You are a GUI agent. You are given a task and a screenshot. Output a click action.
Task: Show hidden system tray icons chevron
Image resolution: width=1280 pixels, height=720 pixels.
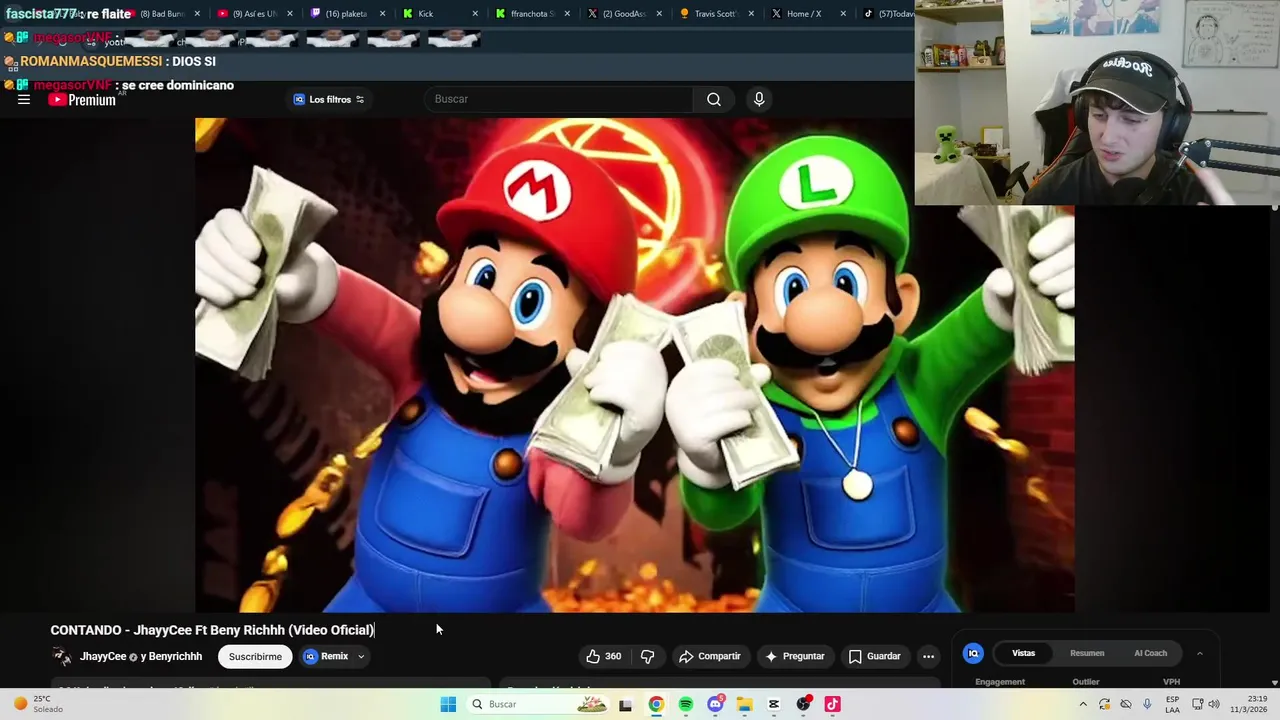pos(1082,704)
